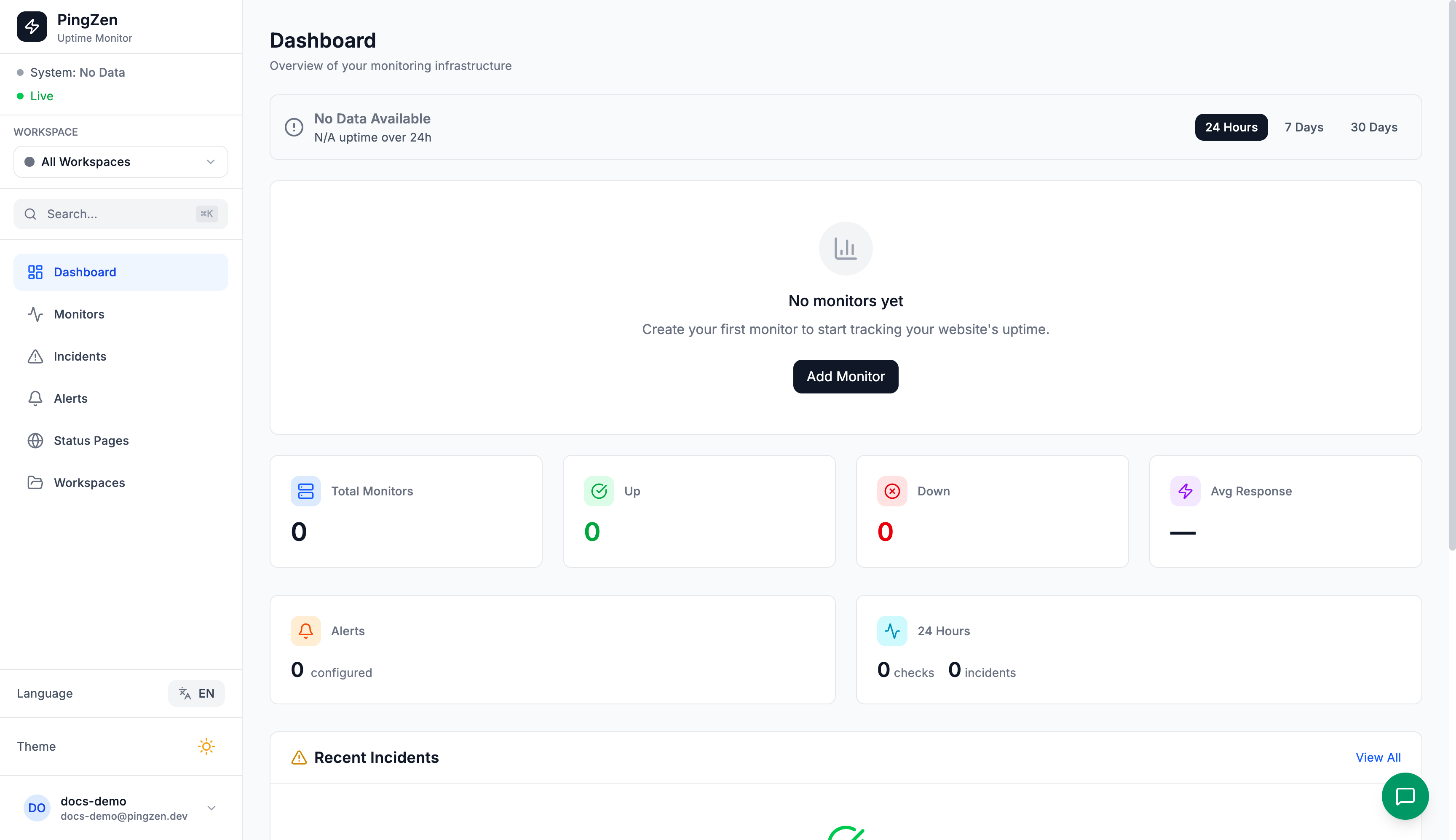The image size is (1456, 840).
Task: Click the '0 incidents' value
Action: coord(982,670)
